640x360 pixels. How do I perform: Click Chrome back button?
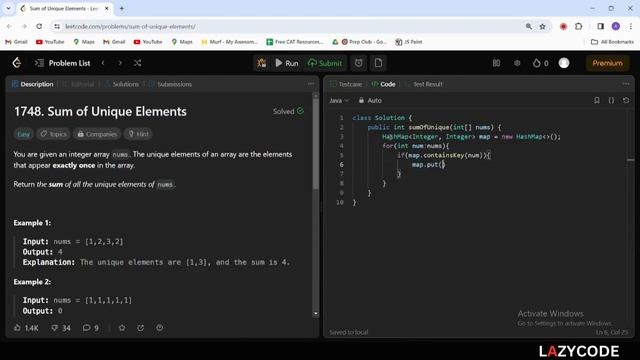point(9,26)
